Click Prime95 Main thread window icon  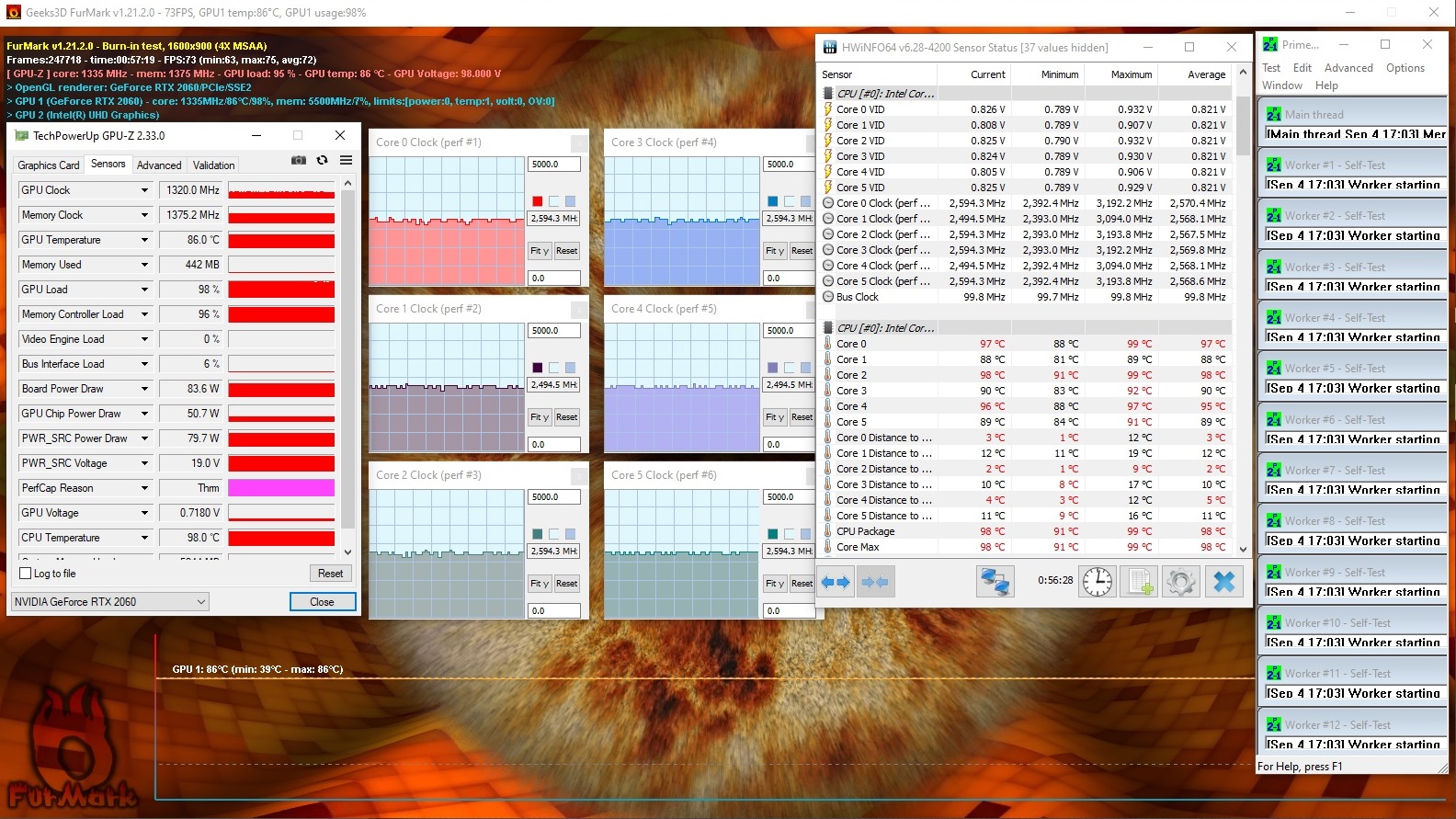[x=1273, y=115]
